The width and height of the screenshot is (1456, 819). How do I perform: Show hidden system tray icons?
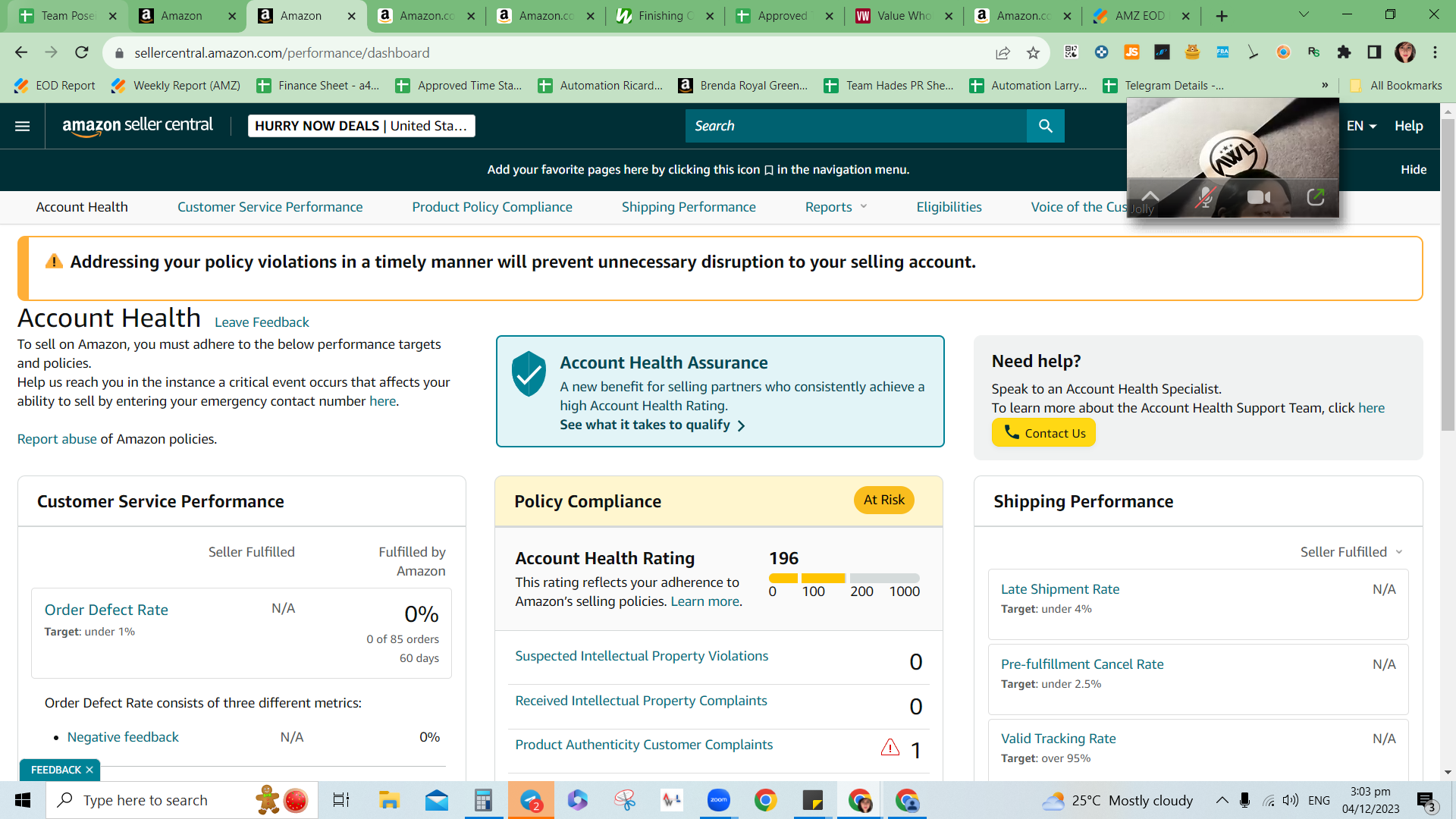(1222, 800)
